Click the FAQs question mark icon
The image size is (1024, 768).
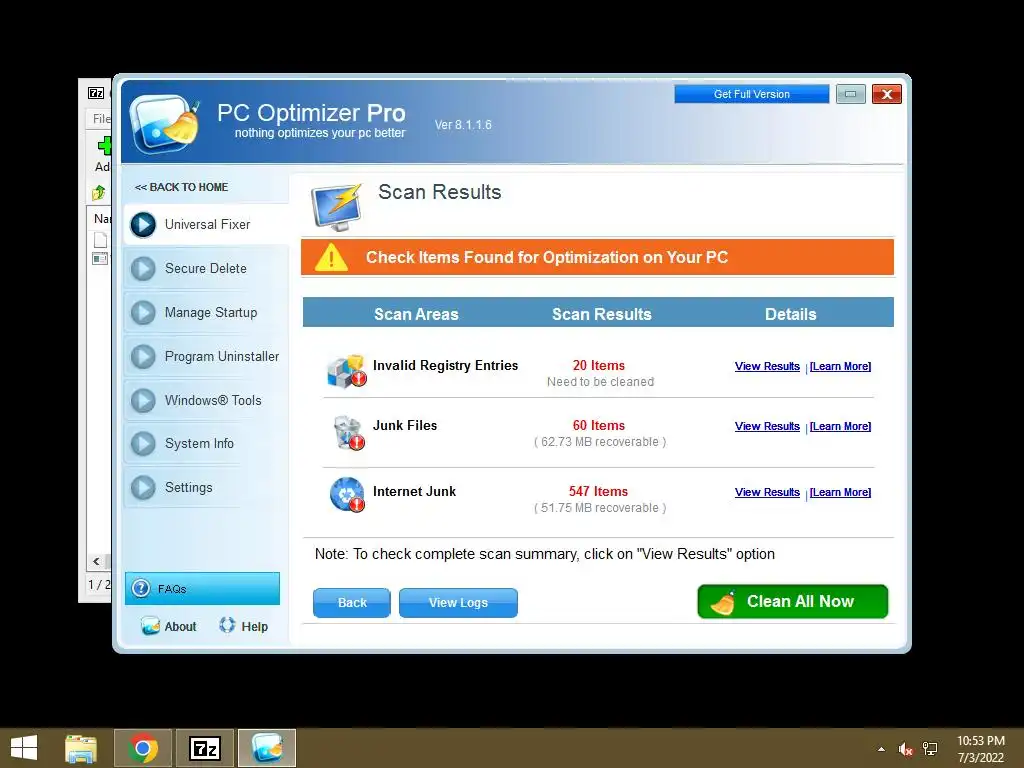click(141, 588)
